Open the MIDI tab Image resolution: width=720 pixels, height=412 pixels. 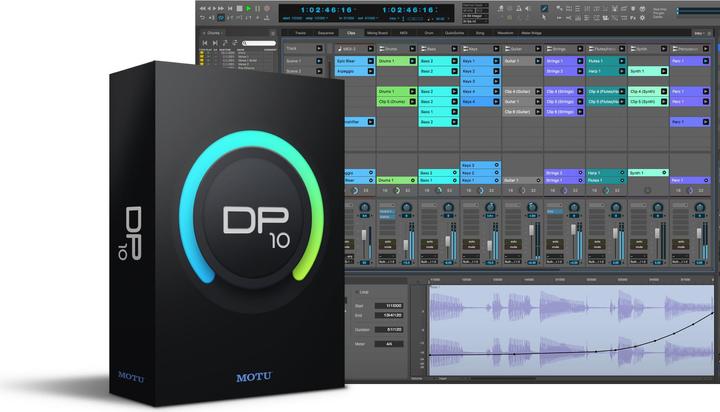[404, 33]
